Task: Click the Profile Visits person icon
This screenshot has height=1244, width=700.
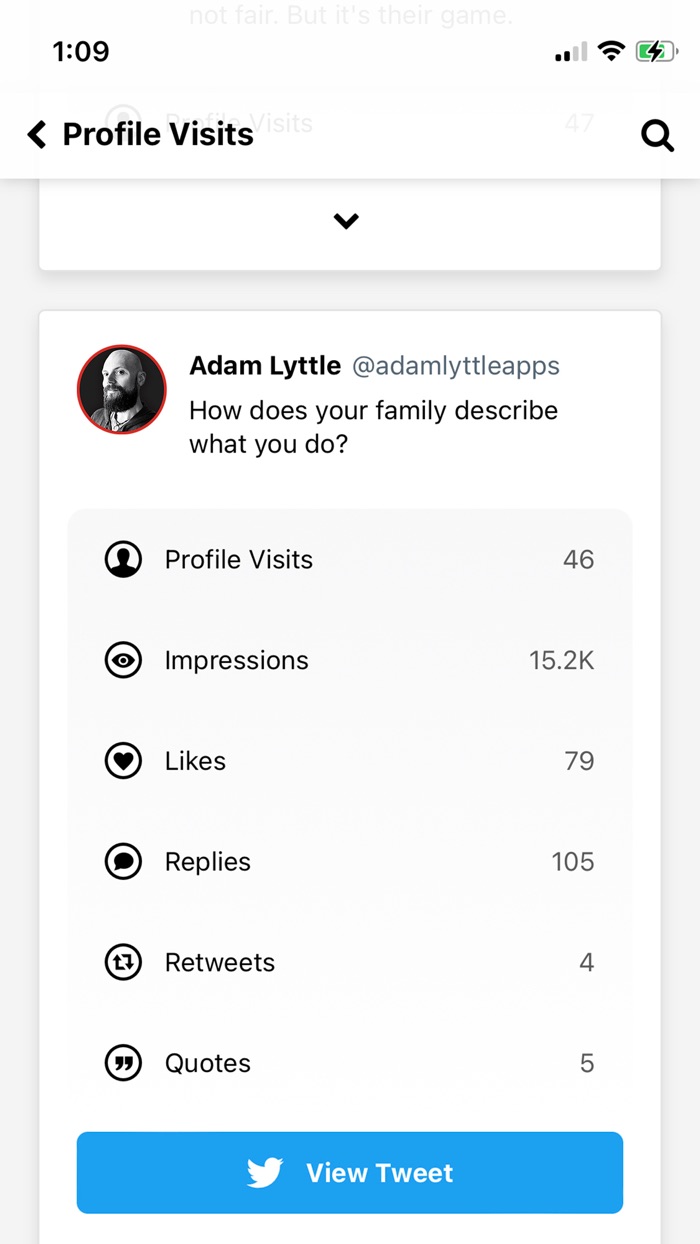Action: coord(123,560)
